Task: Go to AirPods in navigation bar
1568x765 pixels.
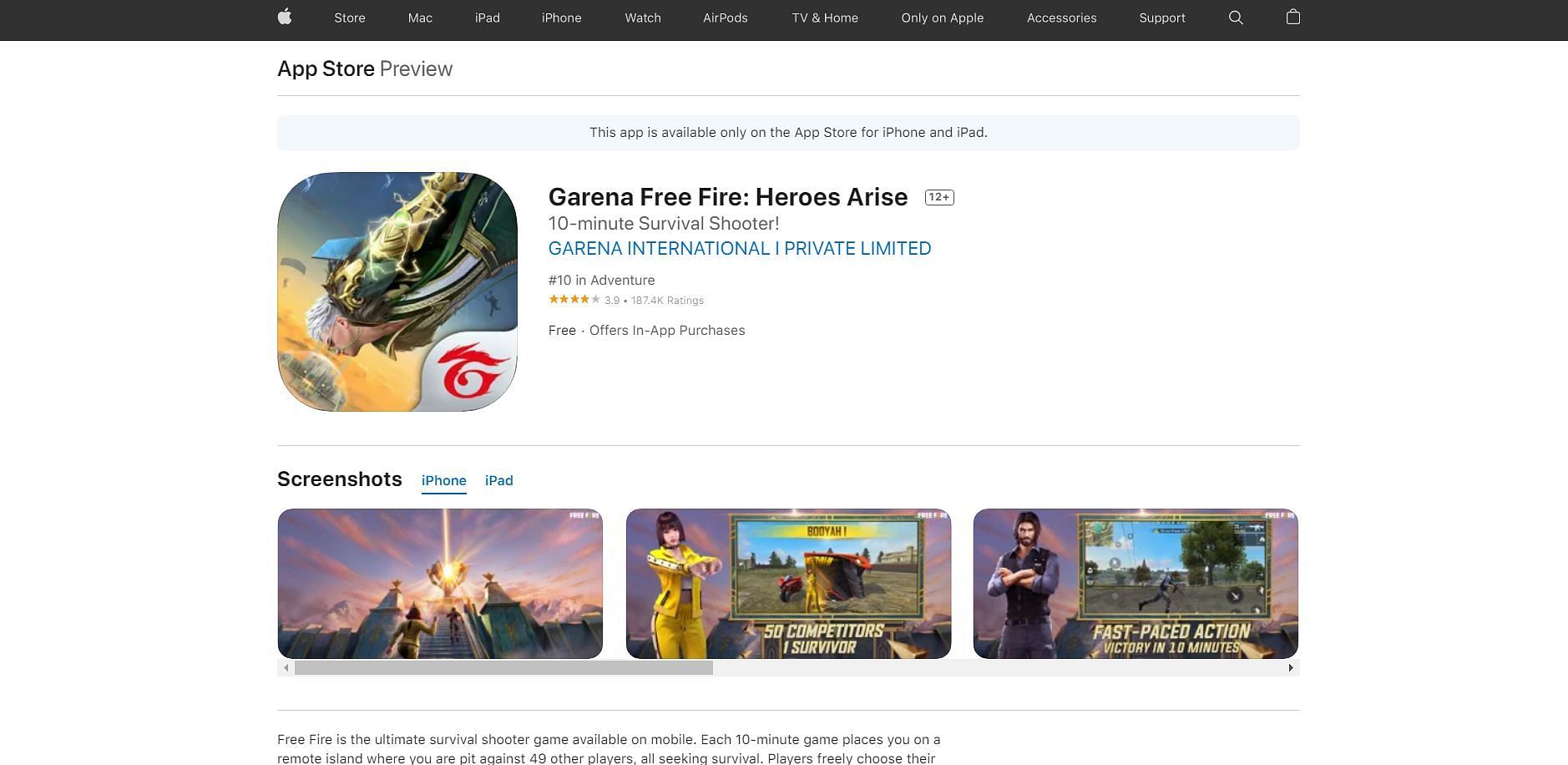Action: tap(725, 18)
